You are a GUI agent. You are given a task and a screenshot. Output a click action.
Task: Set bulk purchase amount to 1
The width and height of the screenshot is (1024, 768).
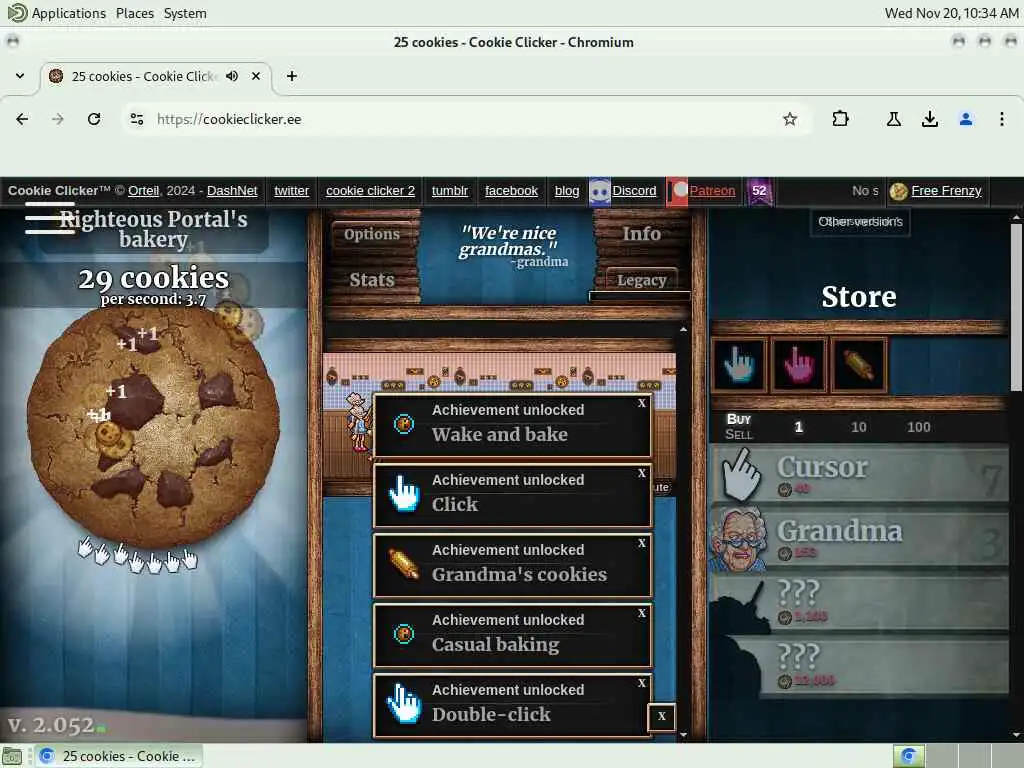tap(798, 427)
